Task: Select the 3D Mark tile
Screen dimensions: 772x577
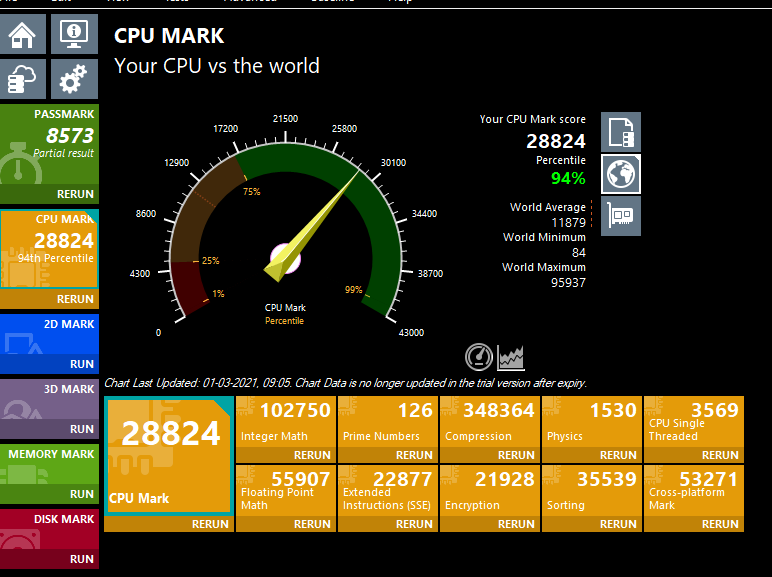Action: point(49,399)
